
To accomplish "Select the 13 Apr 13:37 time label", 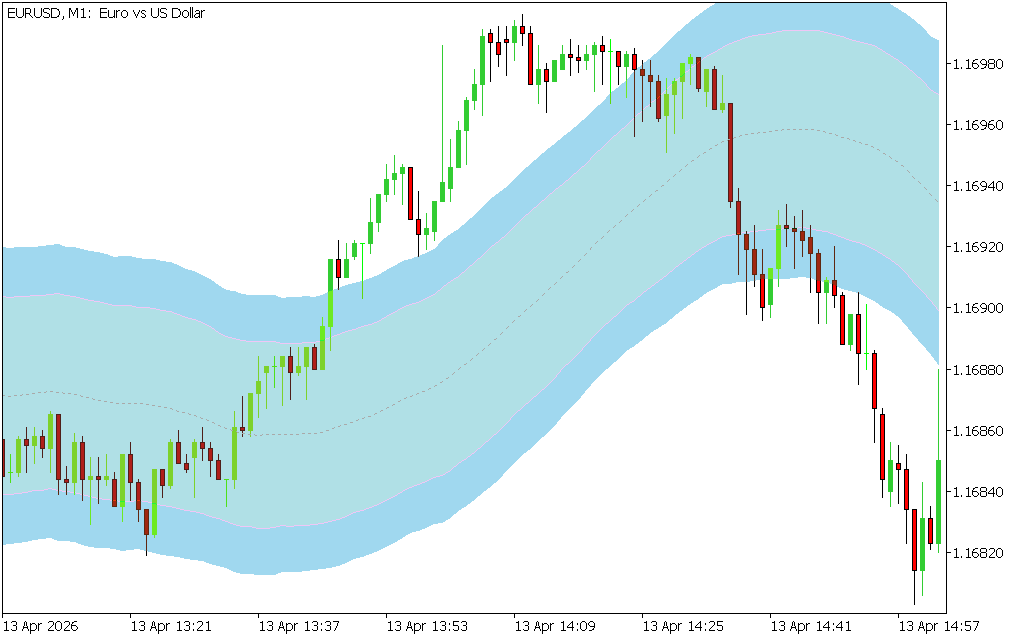I will 299,627.
